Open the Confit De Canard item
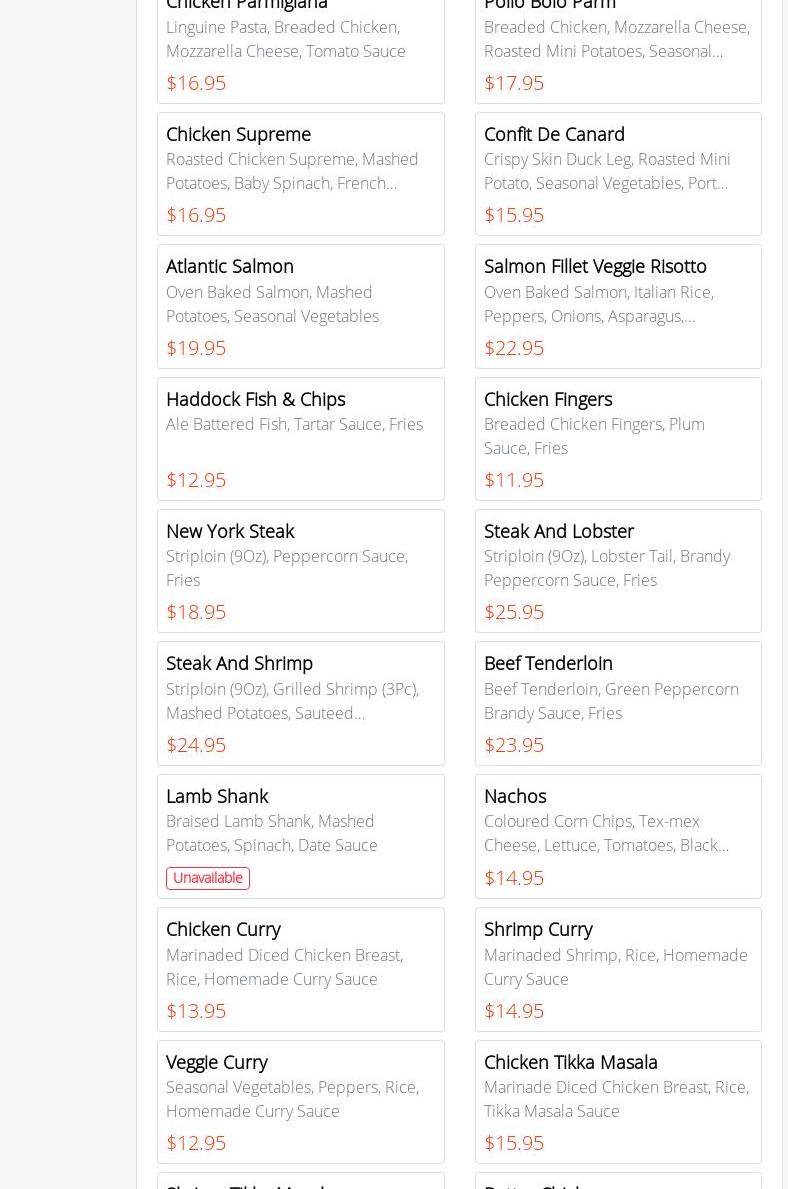Viewport: 788px width, 1189px height. 617,174
